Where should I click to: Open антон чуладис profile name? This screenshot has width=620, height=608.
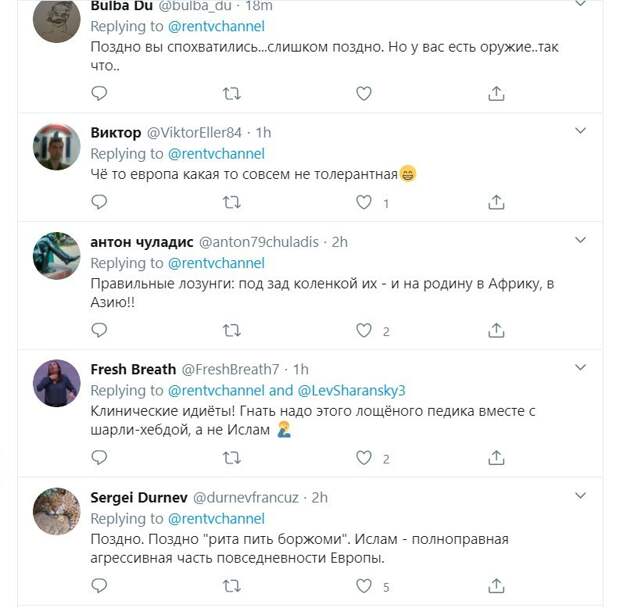pyautogui.click(x=141, y=242)
